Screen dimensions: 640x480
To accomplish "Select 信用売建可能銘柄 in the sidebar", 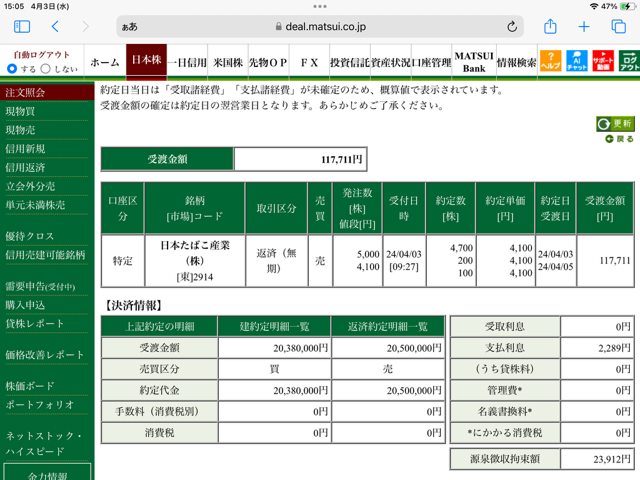I will pos(47,255).
